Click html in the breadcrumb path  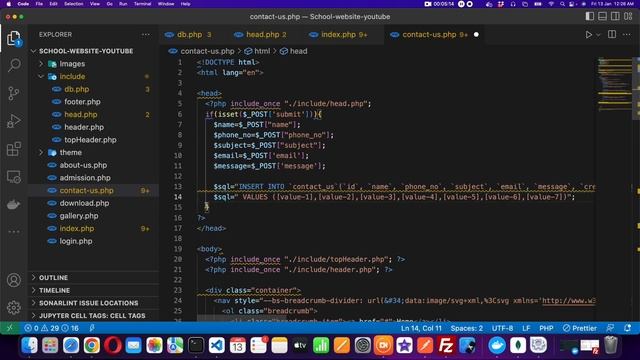tap(262, 51)
